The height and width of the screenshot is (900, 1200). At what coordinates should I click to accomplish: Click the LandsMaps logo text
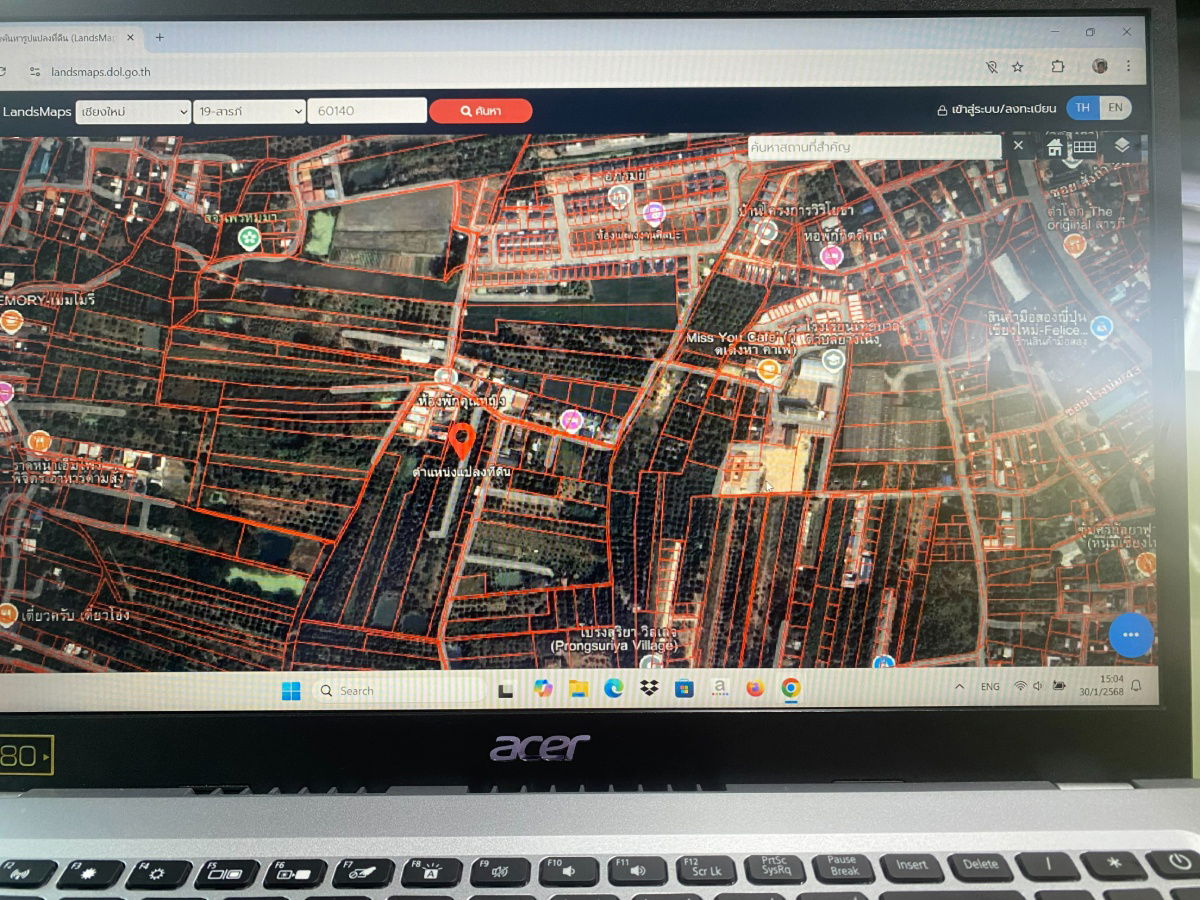[36, 111]
